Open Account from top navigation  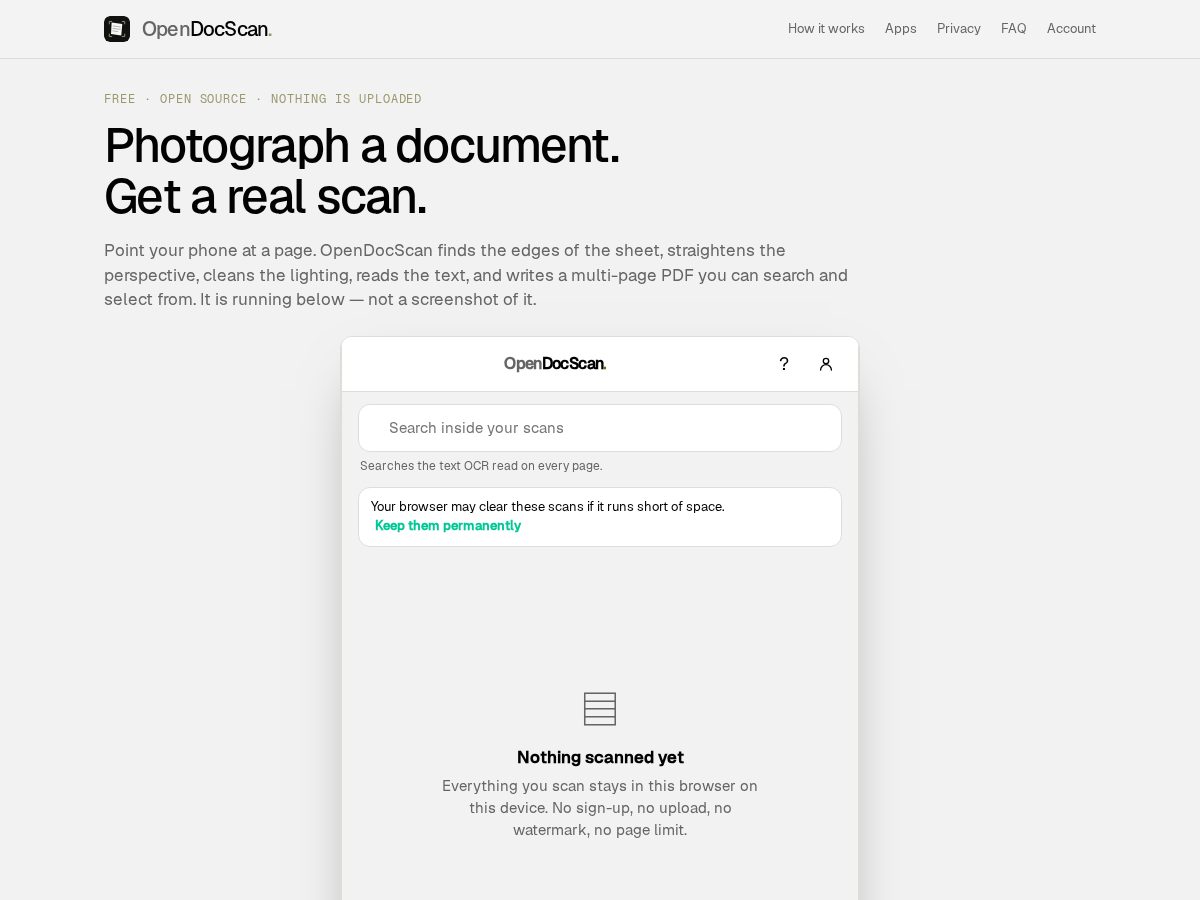(1071, 29)
